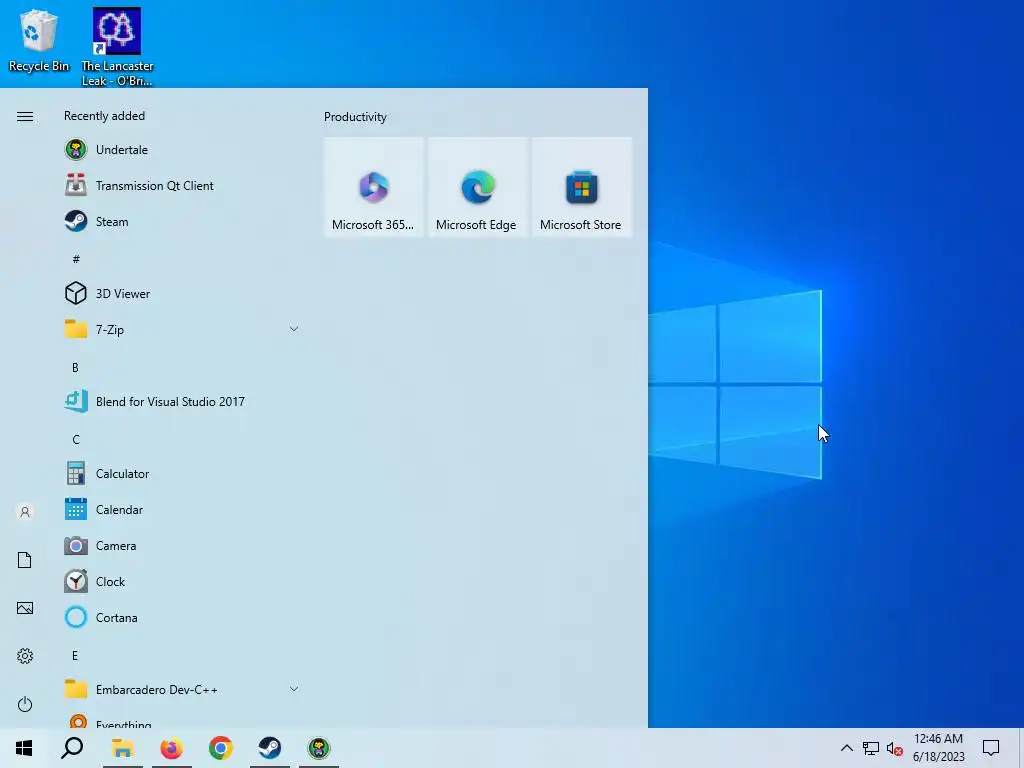Open taskbar Search magnifier
Image resolution: width=1024 pixels, height=768 pixels.
(72, 748)
